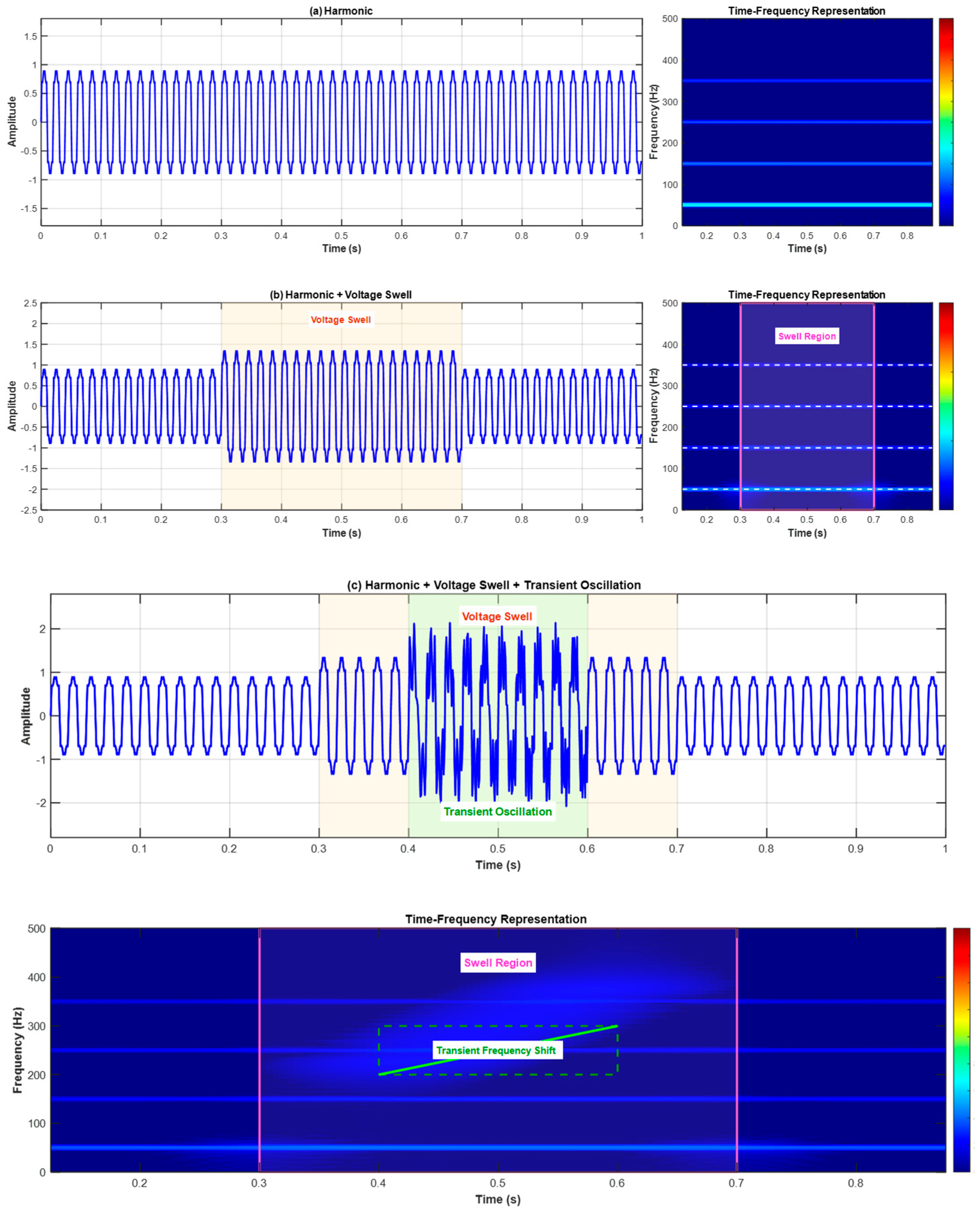Click the red 'Voltage Swell' label in plot (c)
The height and width of the screenshot is (1215, 980).
(497, 616)
